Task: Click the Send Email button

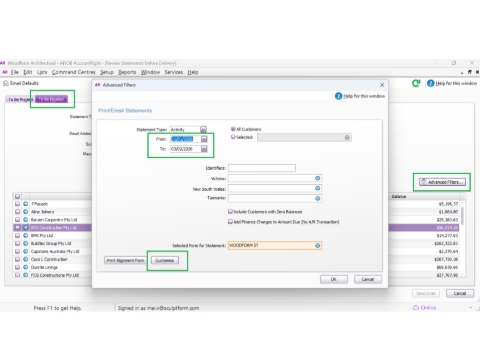Action: (x=426, y=293)
